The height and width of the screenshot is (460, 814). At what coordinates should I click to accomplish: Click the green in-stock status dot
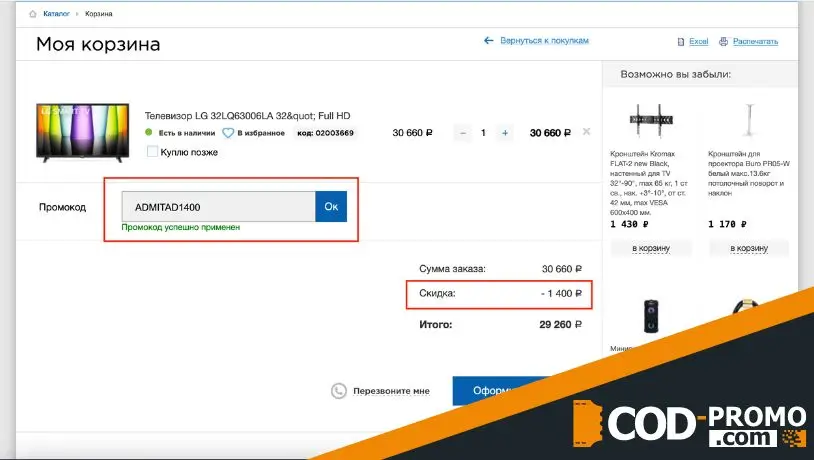coord(148,132)
